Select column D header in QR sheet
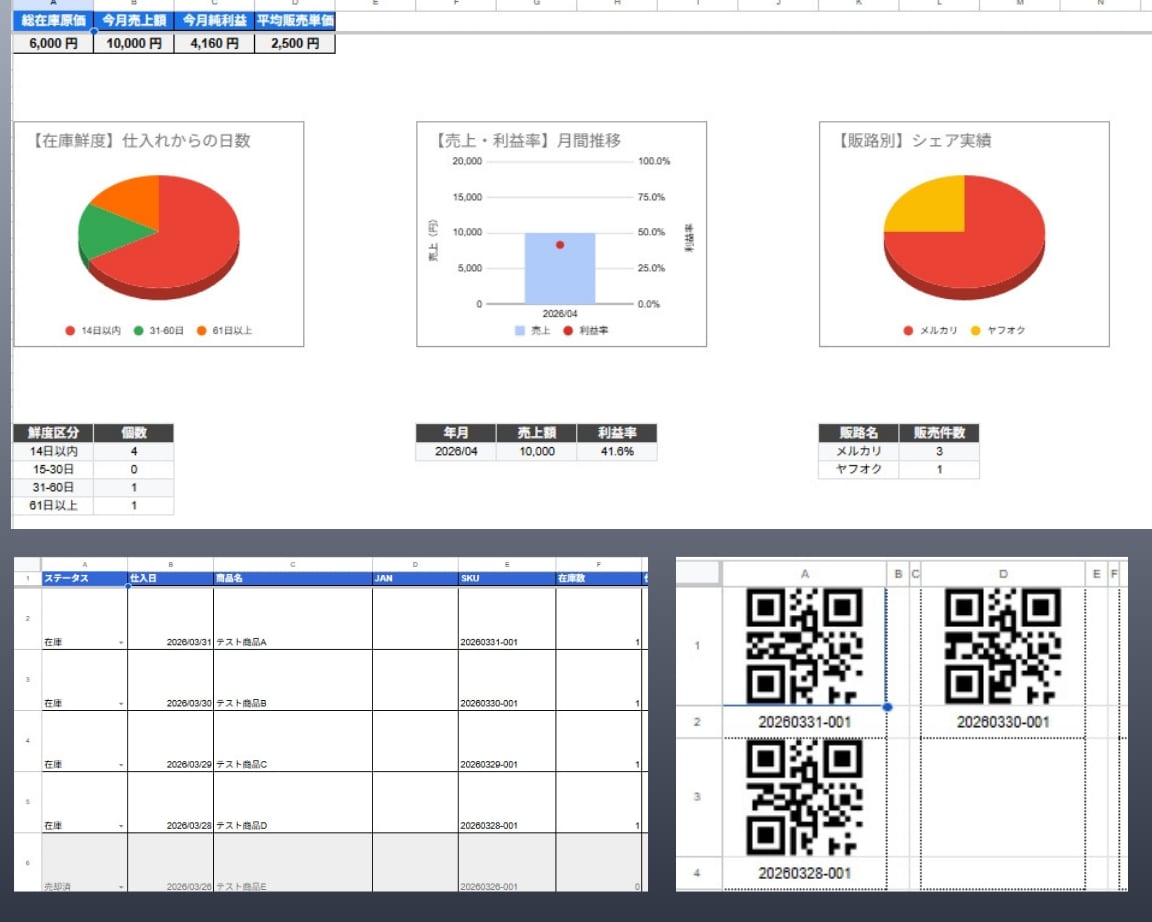 1003,574
